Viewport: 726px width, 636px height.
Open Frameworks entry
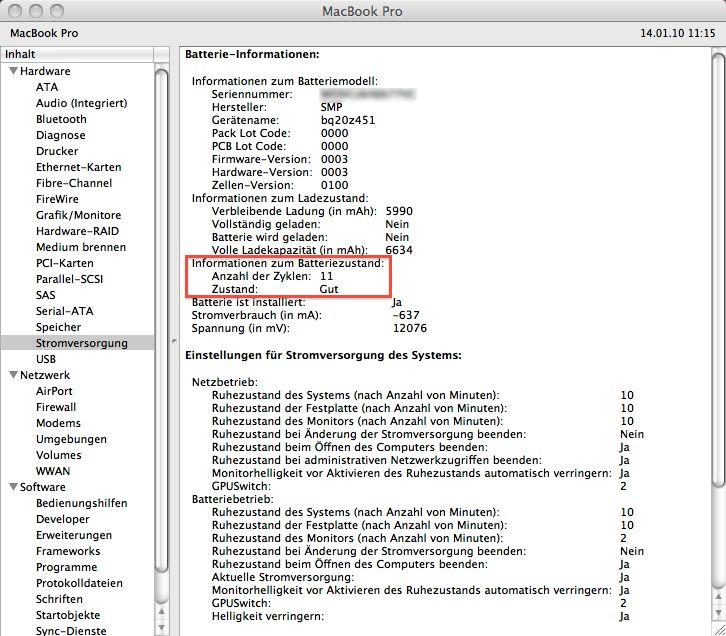click(68, 551)
